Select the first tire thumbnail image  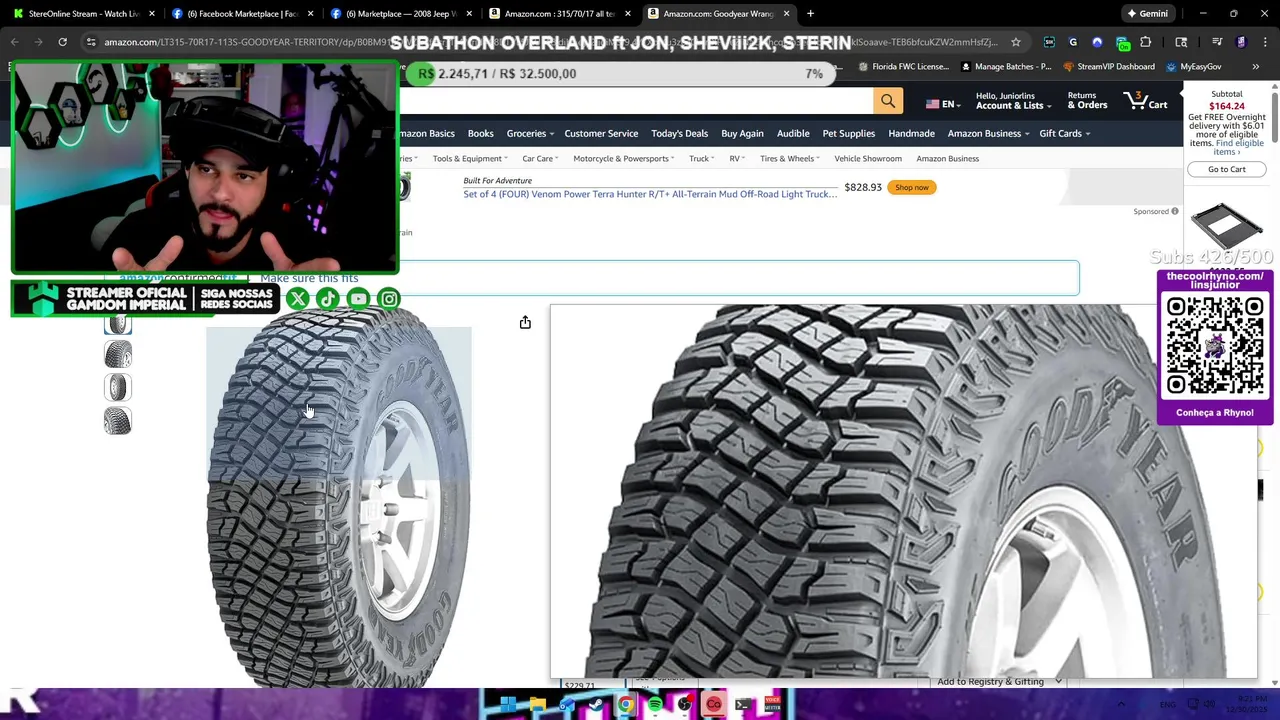(x=118, y=324)
